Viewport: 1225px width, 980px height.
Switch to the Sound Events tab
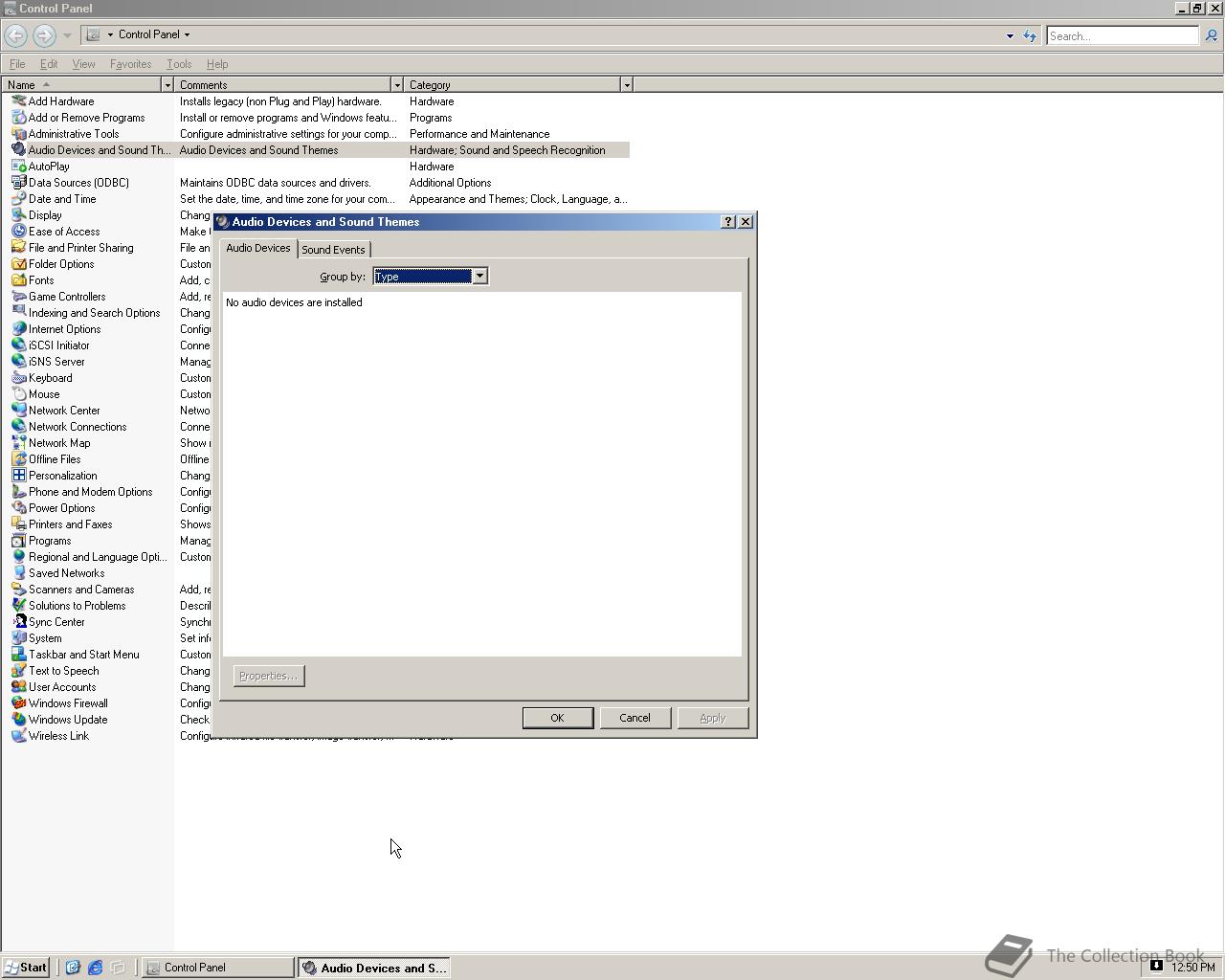point(333,250)
